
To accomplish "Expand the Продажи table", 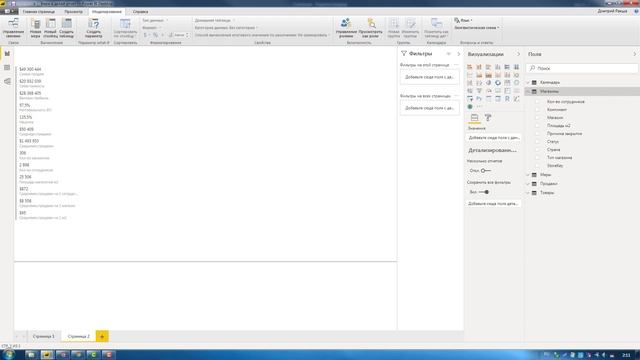I will pos(529,184).
